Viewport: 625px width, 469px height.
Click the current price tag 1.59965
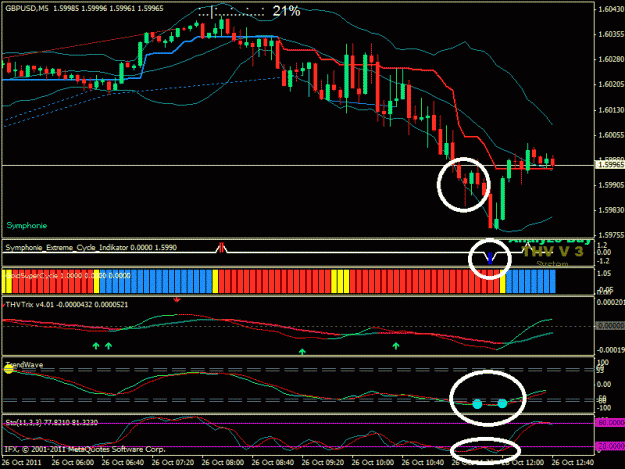point(610,165)
